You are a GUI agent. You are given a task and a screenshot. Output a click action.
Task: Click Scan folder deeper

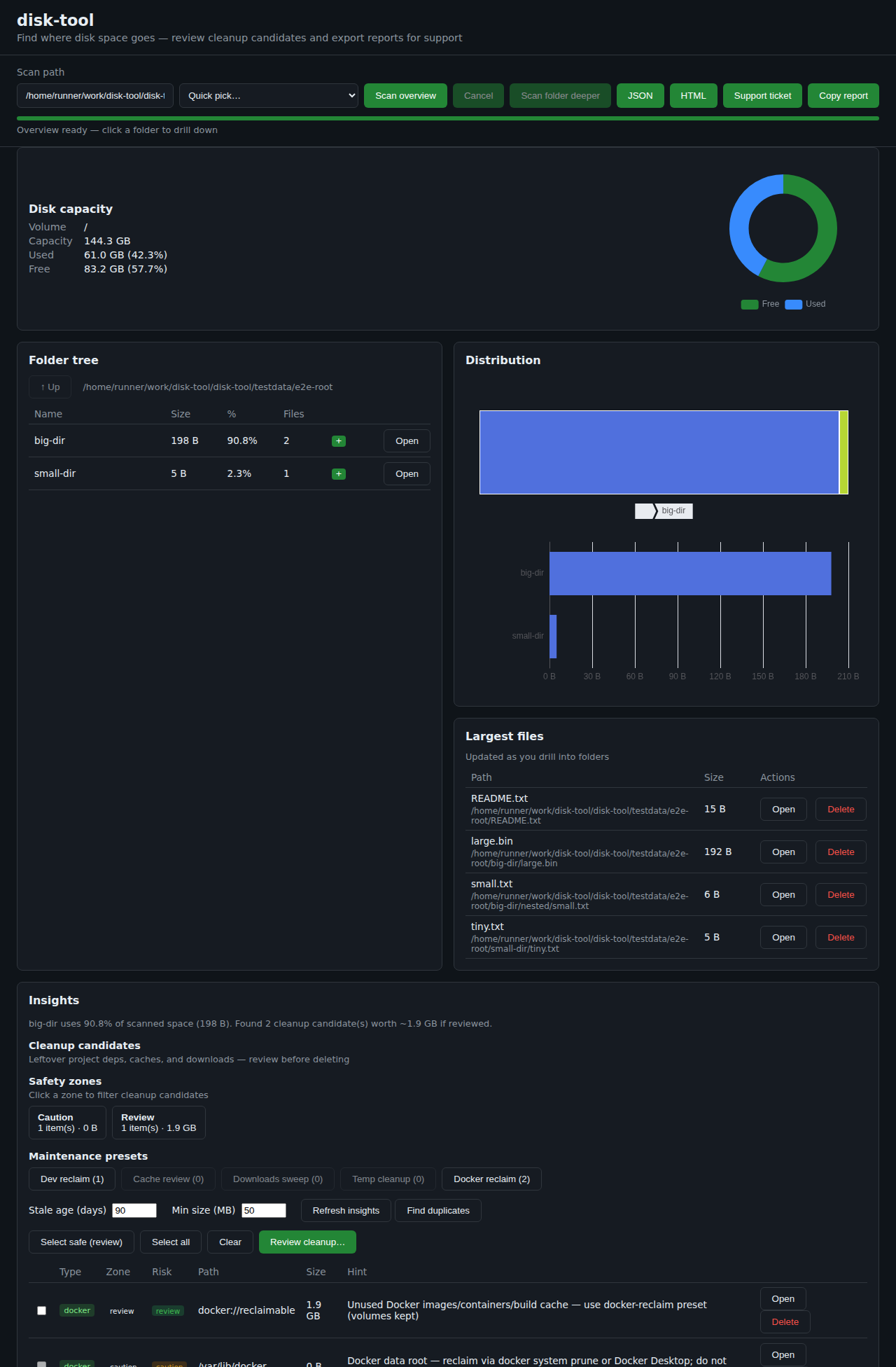(x=560, y=96)
